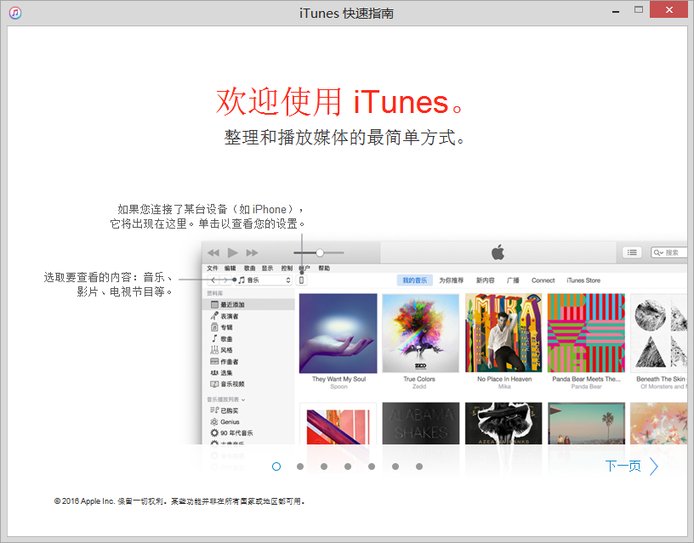Click the volume slider knob in the preview
This screenshot has height=543, width=694.
click(x=320, y=253)
